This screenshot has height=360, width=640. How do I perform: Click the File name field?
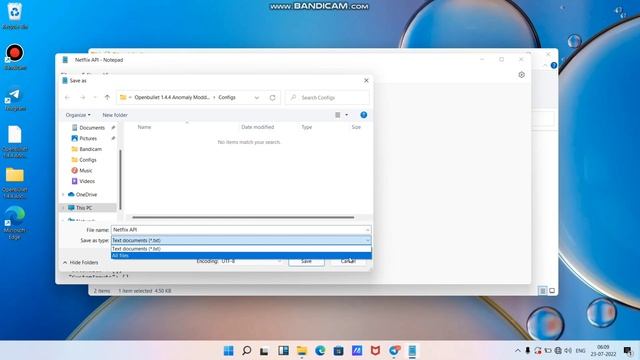tap(241, 230)
